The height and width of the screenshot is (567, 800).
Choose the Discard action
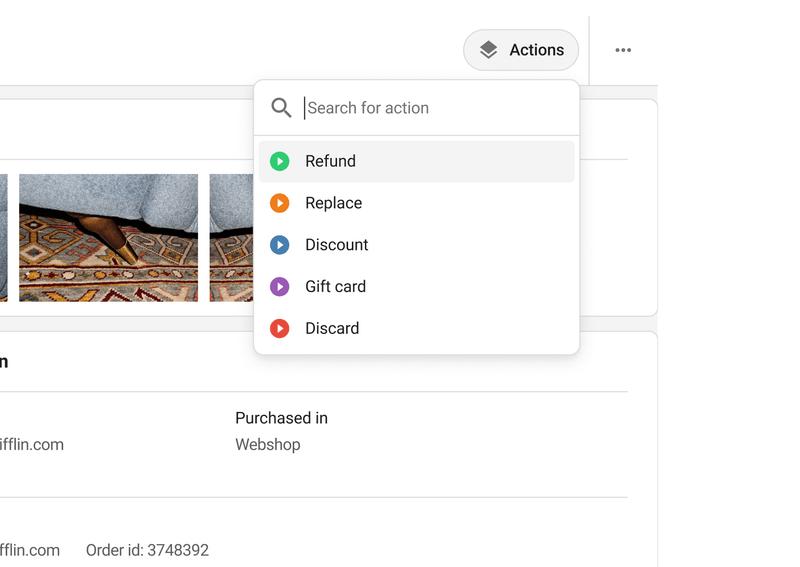coord(416,329)
